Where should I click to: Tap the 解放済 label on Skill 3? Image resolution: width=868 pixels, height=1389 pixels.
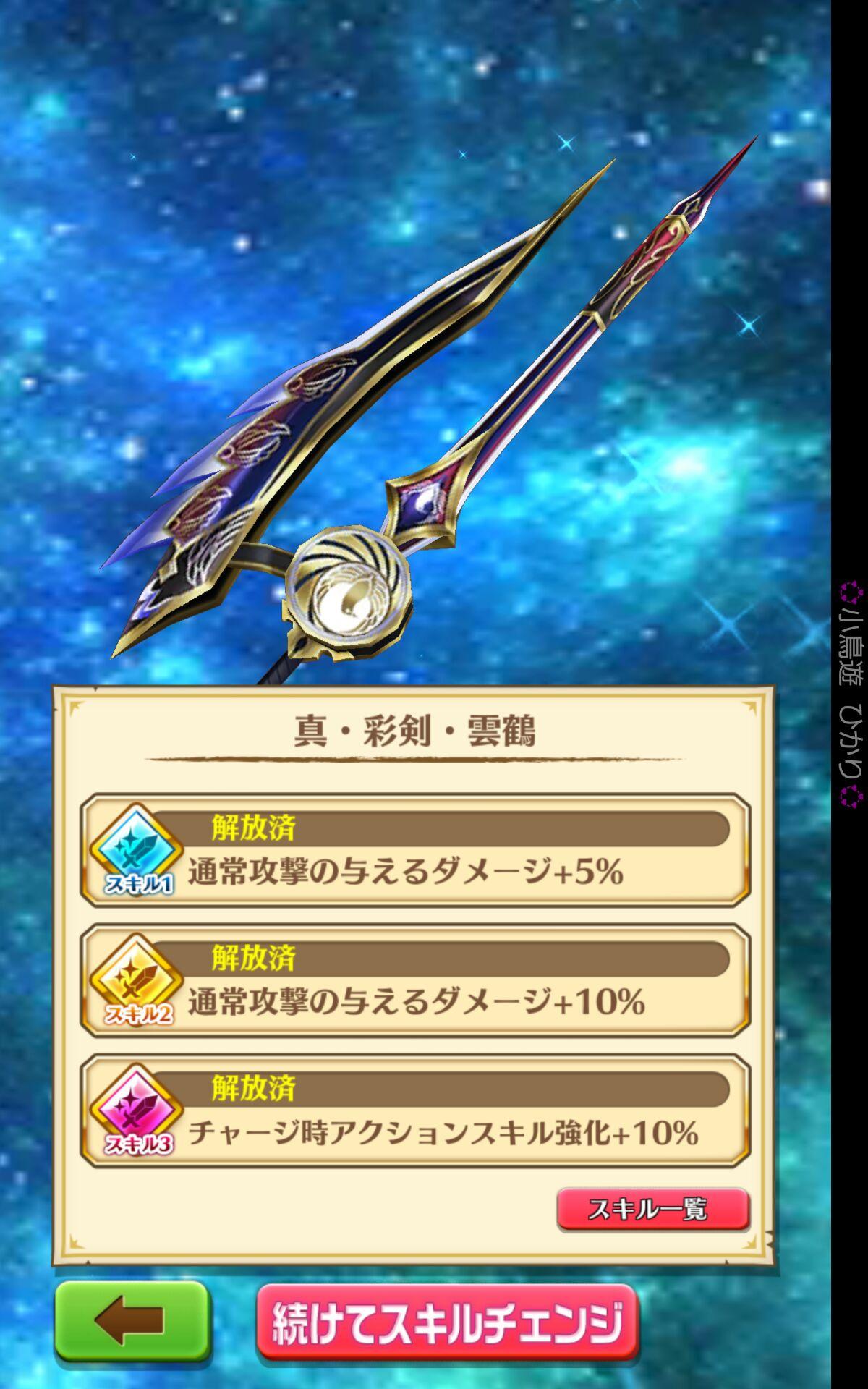[x=253, y=1088]
